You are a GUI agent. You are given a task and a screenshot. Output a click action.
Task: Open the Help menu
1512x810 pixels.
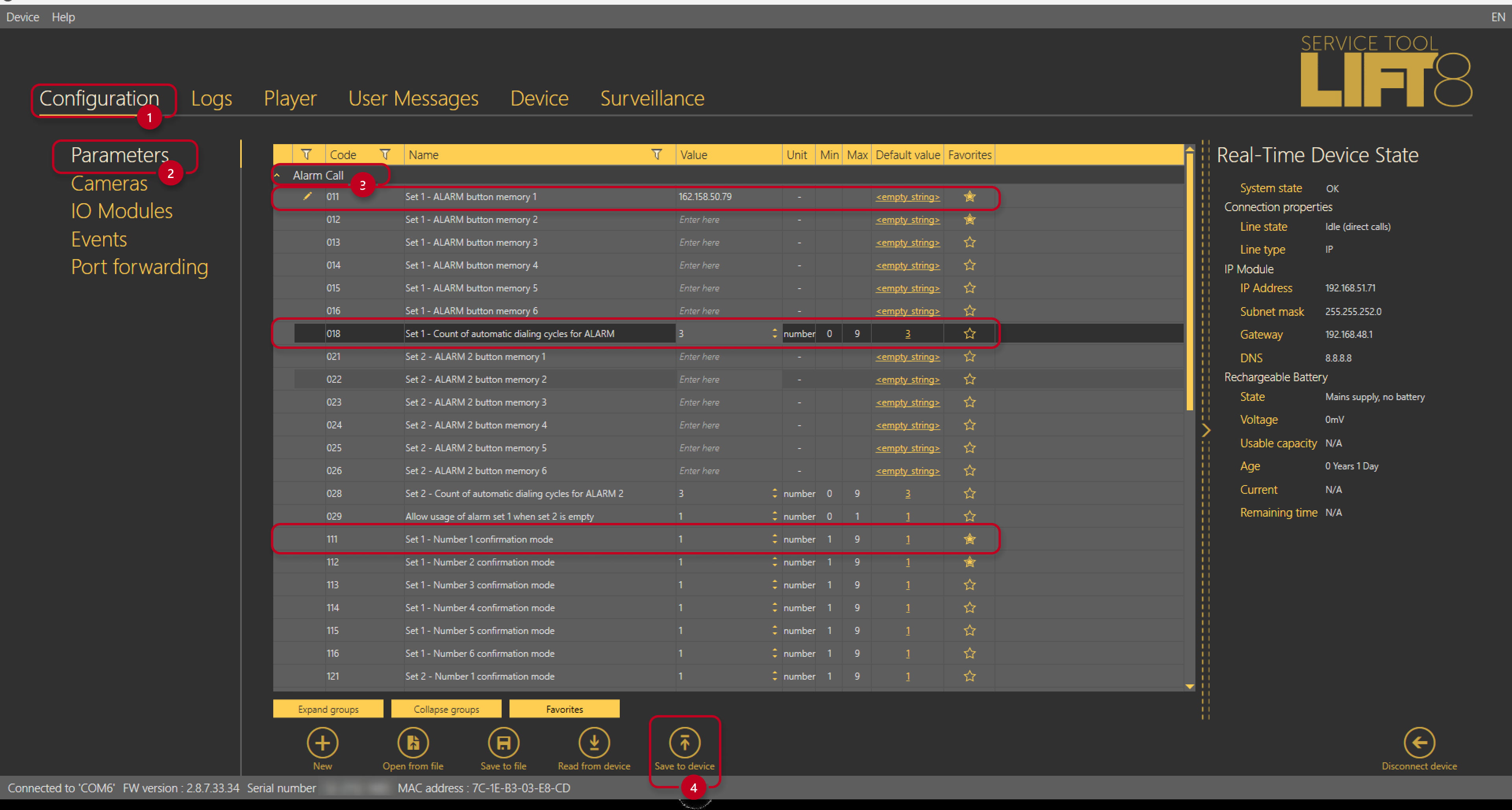pos(63,17)
